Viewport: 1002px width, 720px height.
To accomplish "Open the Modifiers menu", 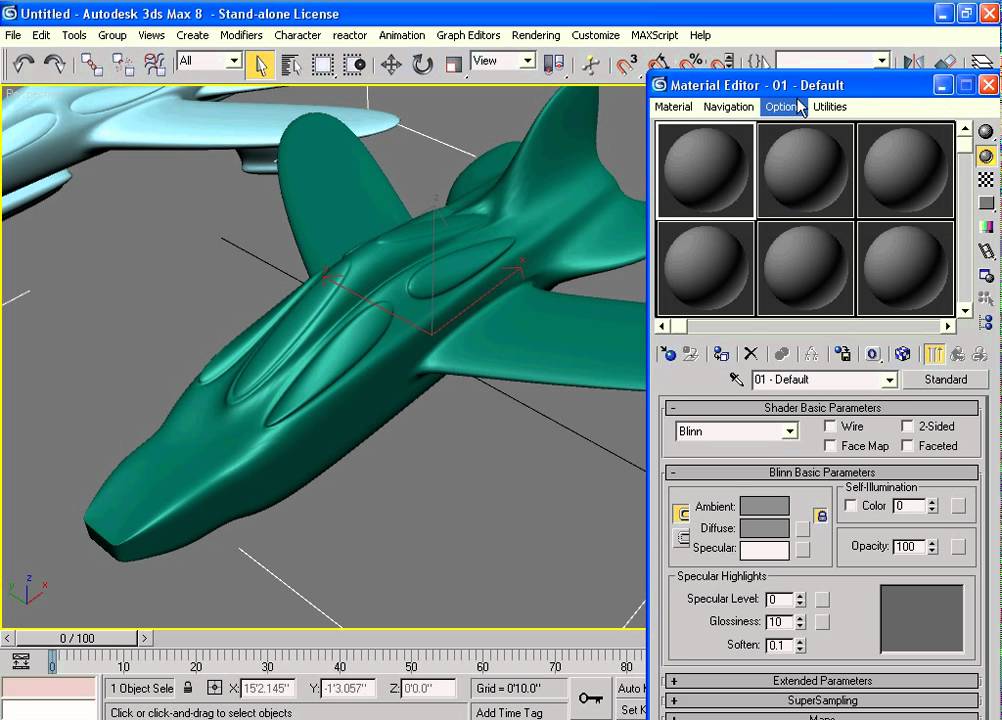I will [241, 35].
